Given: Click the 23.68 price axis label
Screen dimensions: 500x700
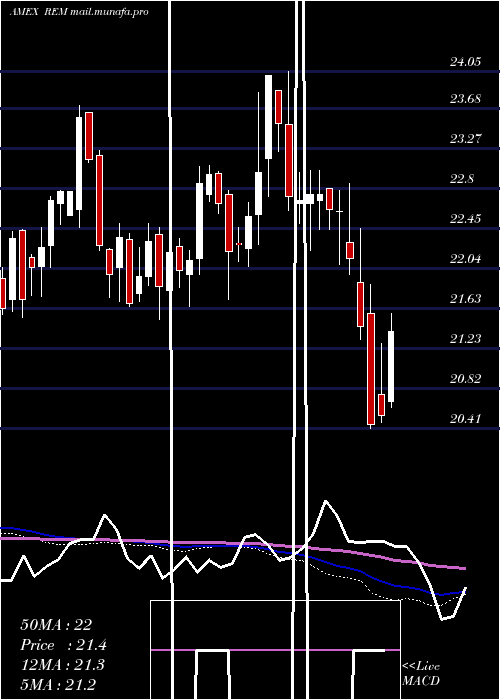Looking at the screenshot, I should point(466,99).
